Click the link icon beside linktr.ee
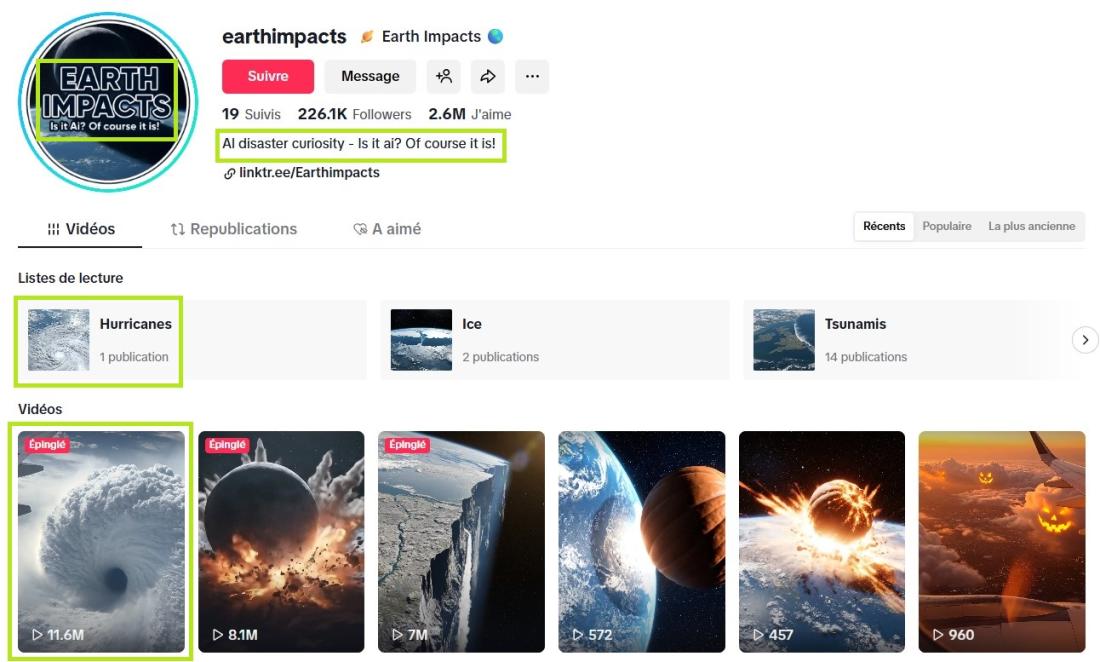 pyautogui.click(x=229, y=173)
